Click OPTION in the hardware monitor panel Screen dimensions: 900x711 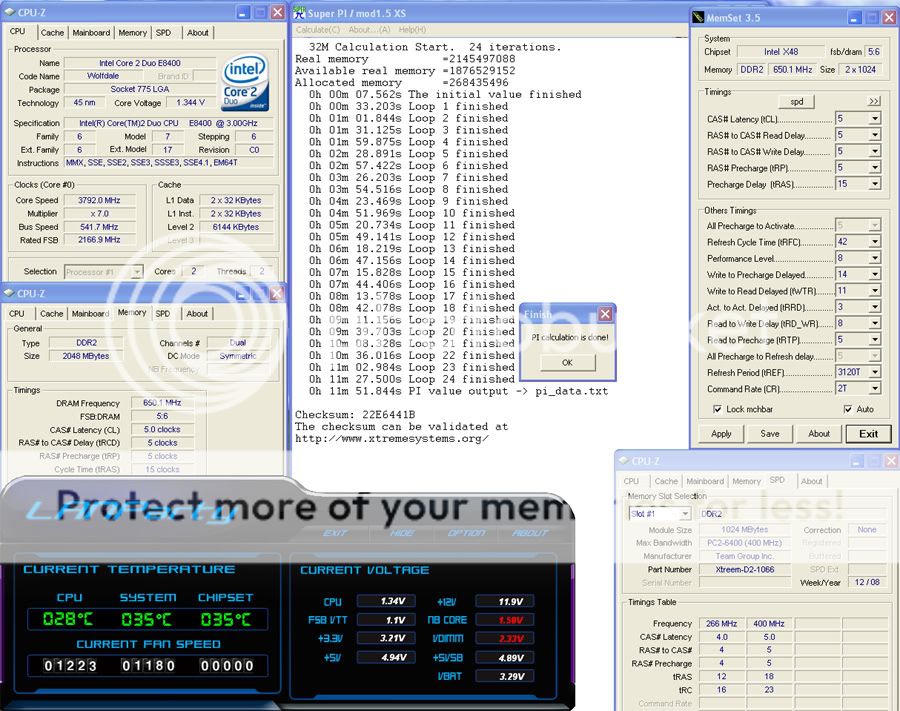(467, 533)
